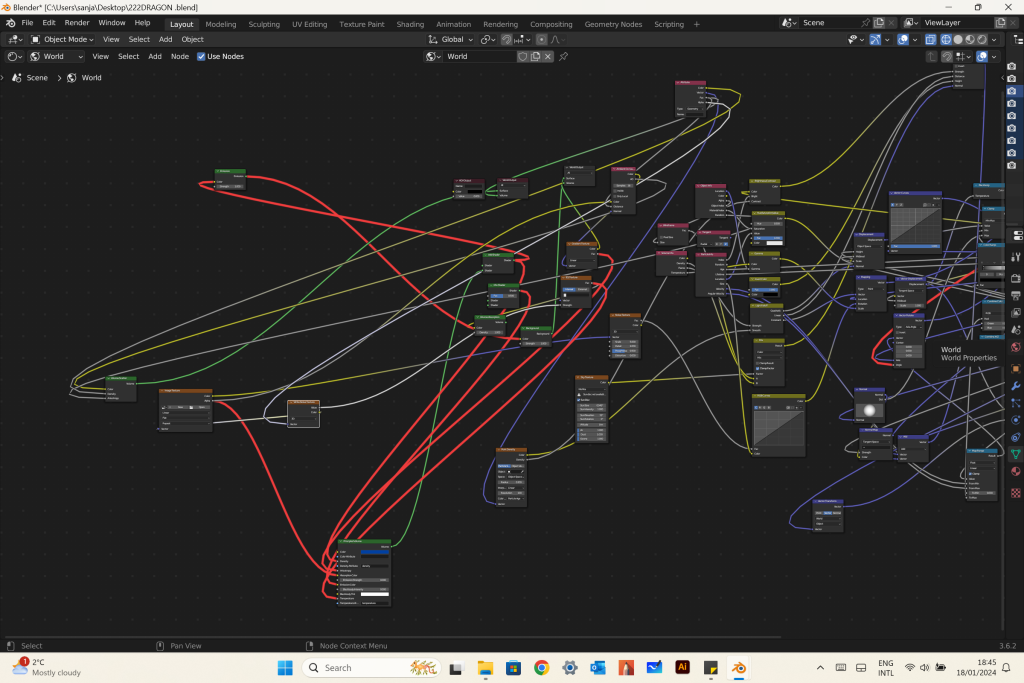This screenshot has width=1024, height=683.
Task: Click the blue Color swatch on Principled Volume node
Action: [x=374, y=552]
